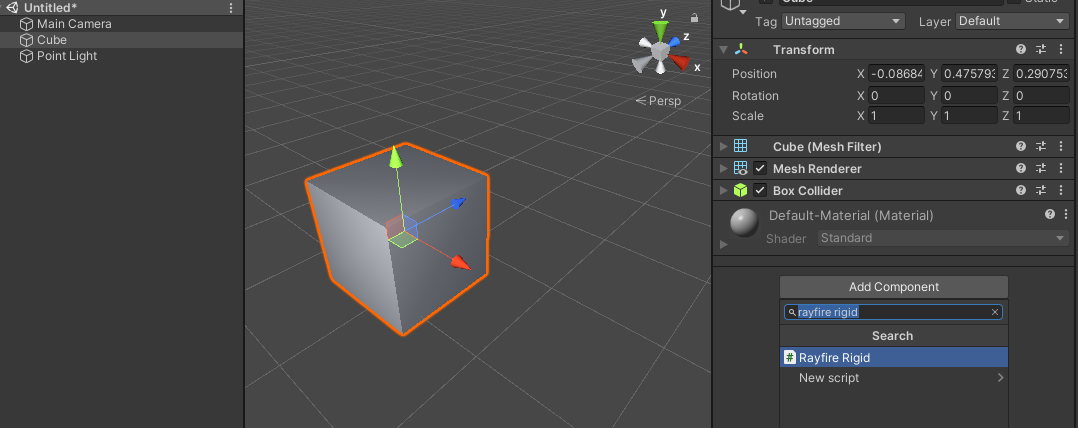Collapse the Transform component
This screenshot has width=1078, height=428.
click(723, 49)
